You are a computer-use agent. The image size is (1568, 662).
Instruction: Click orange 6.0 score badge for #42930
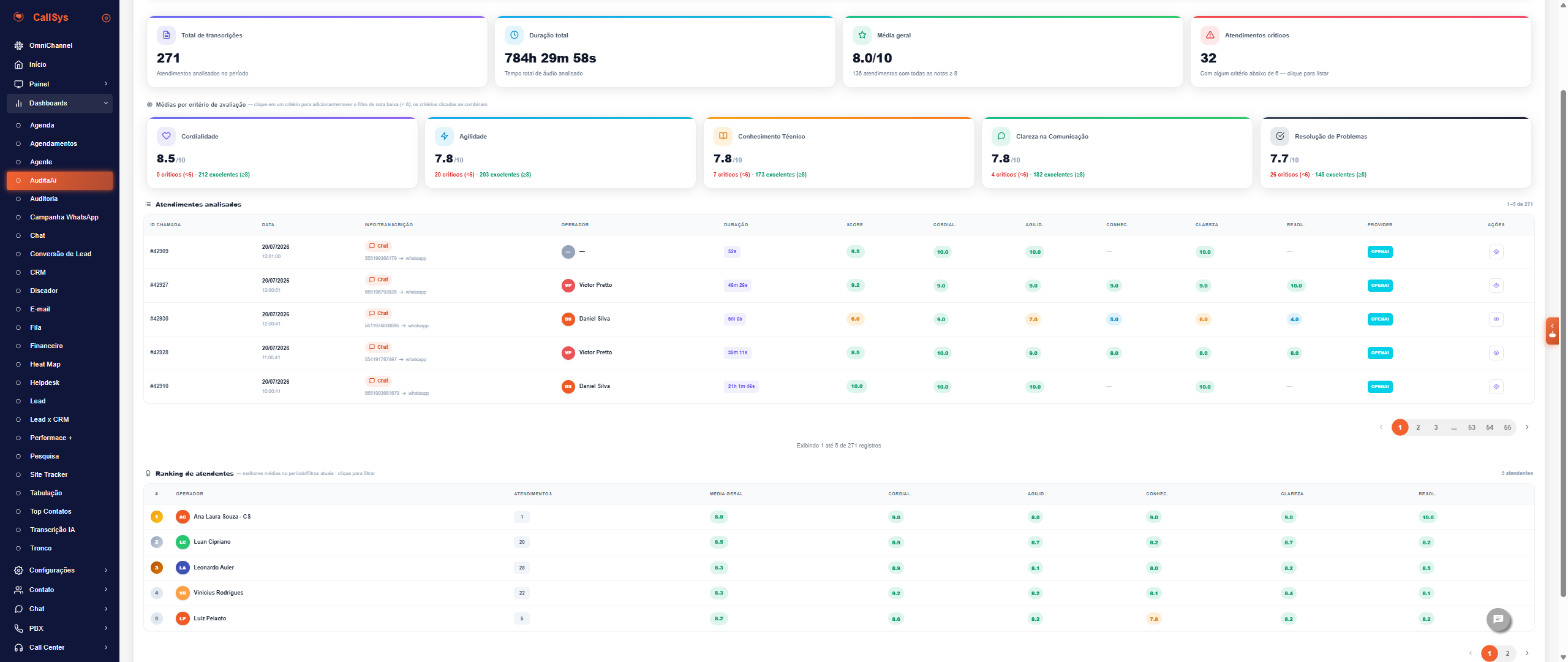855,319
